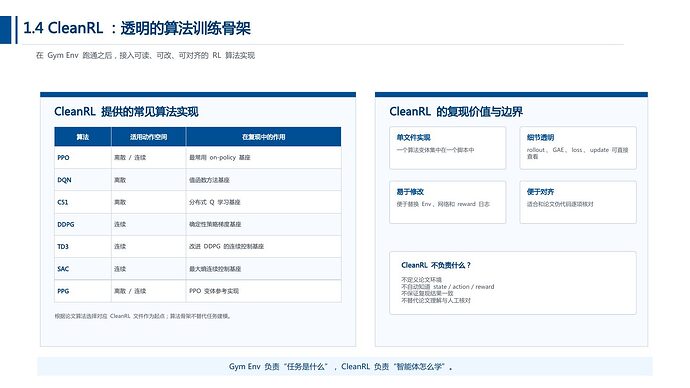This screenshot has width=690, height=388.
Task: Click the card title '单文件实现'
Action: pyautogui.click(x=413, y=138)
